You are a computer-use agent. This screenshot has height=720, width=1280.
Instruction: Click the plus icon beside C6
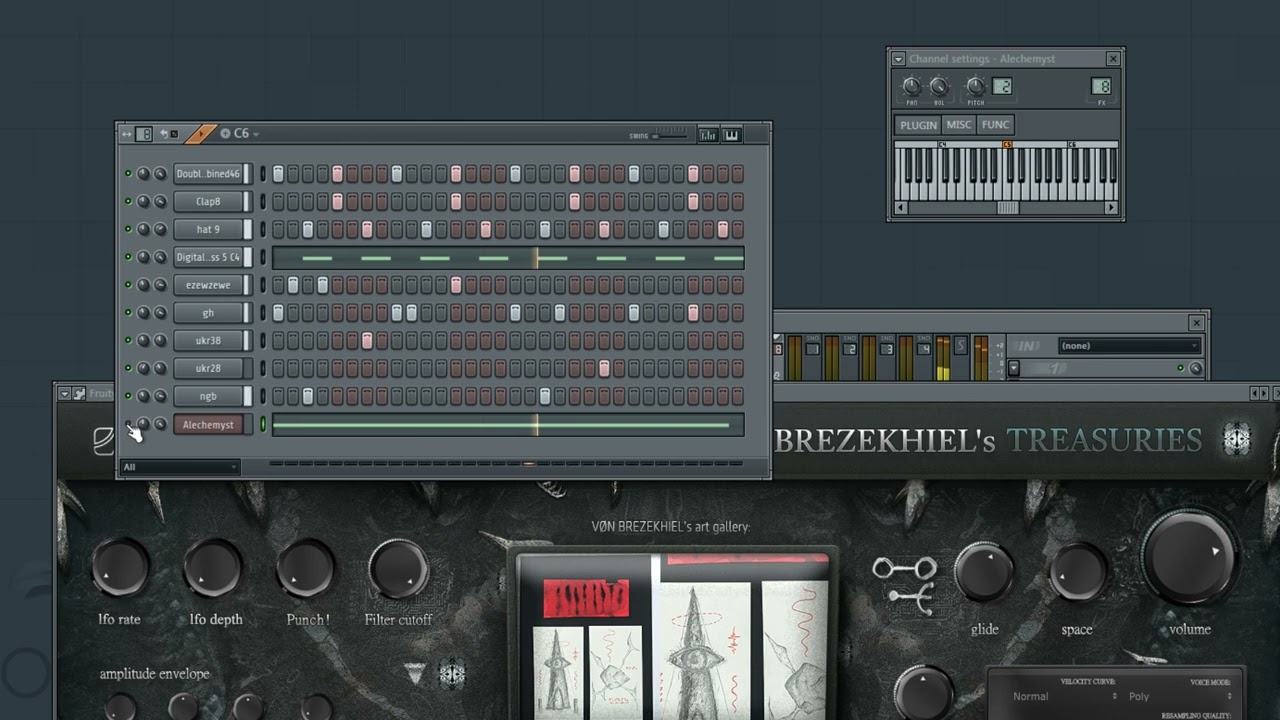click(x=225, y=134)
